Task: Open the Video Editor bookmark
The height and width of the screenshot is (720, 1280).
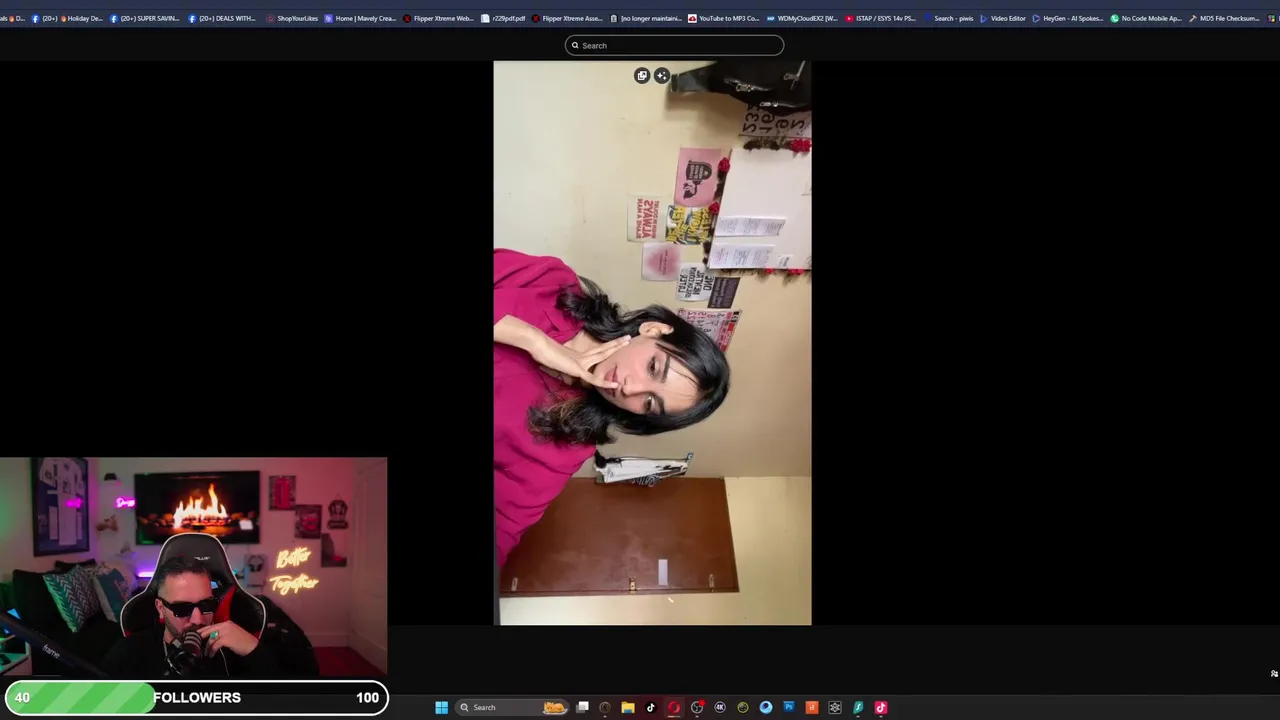Action: [x=1003, y=18]
